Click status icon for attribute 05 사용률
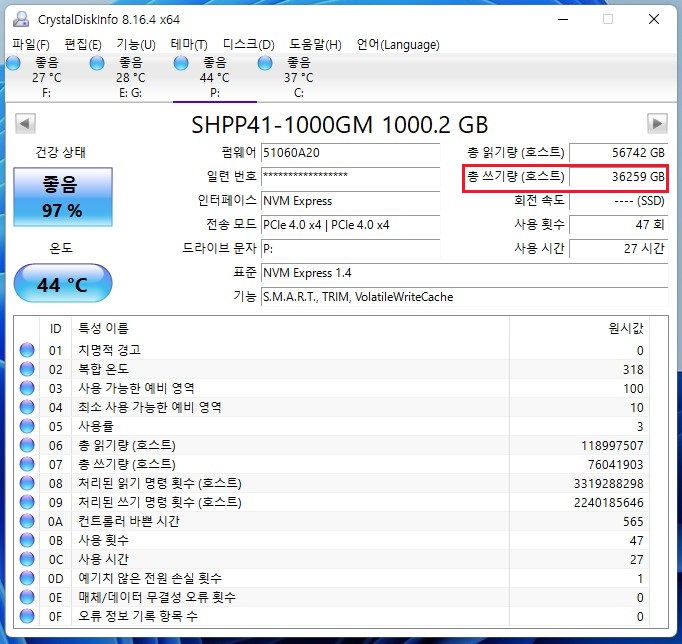Screen dimensions: 682x644 pos(27,426)
